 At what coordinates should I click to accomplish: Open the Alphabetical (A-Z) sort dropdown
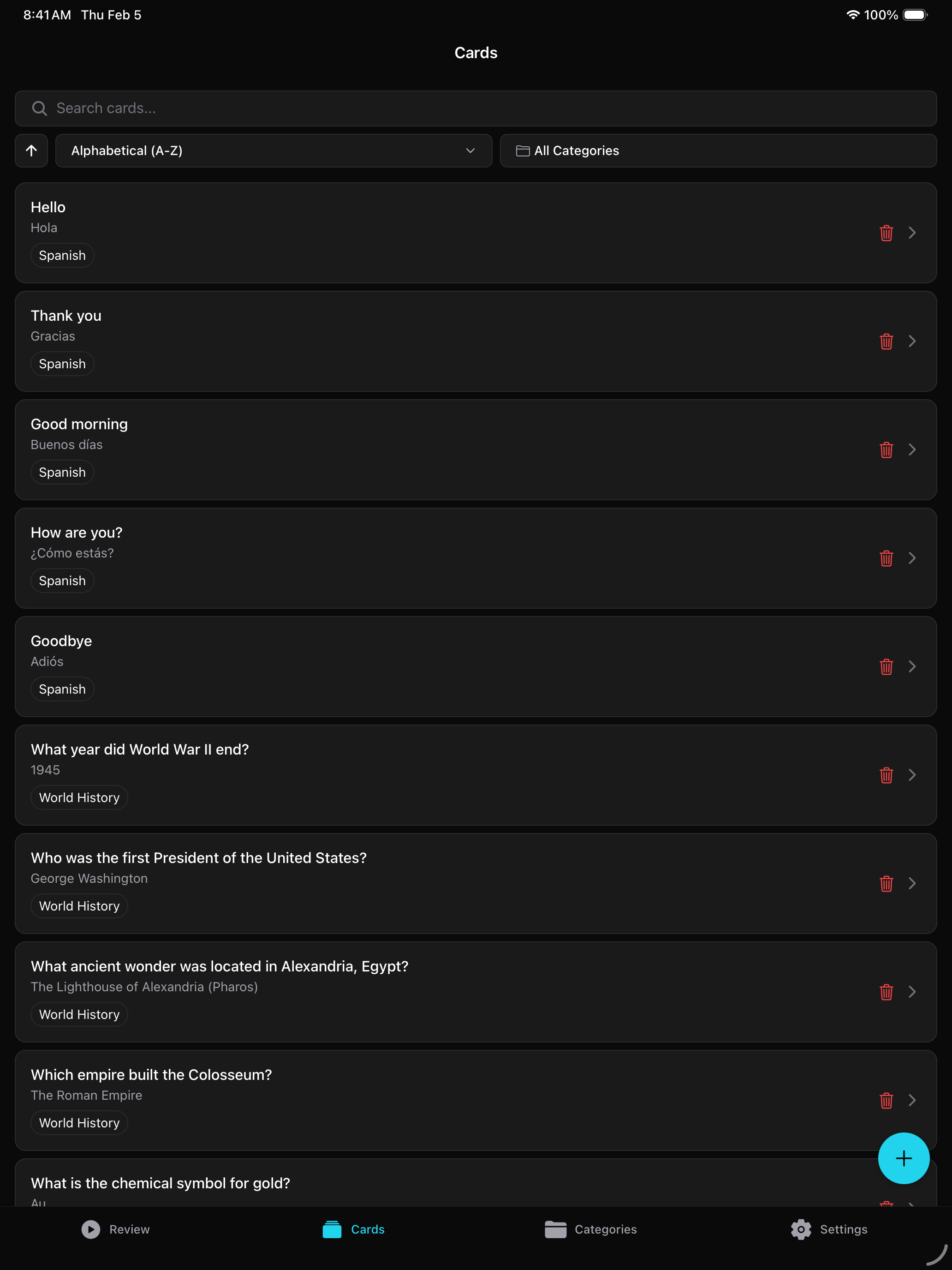pyautogui.click(x=273, y=151)
